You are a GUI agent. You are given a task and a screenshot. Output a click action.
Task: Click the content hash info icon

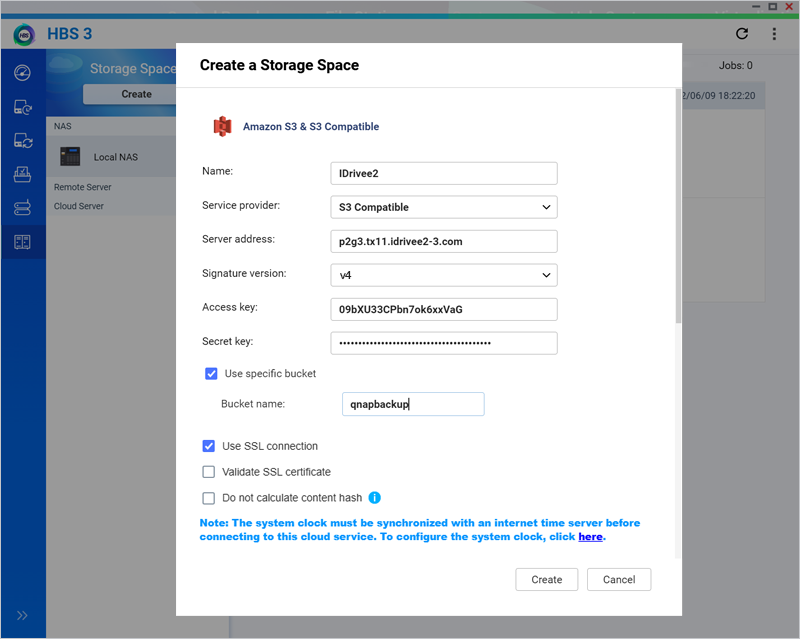[375, 498]
